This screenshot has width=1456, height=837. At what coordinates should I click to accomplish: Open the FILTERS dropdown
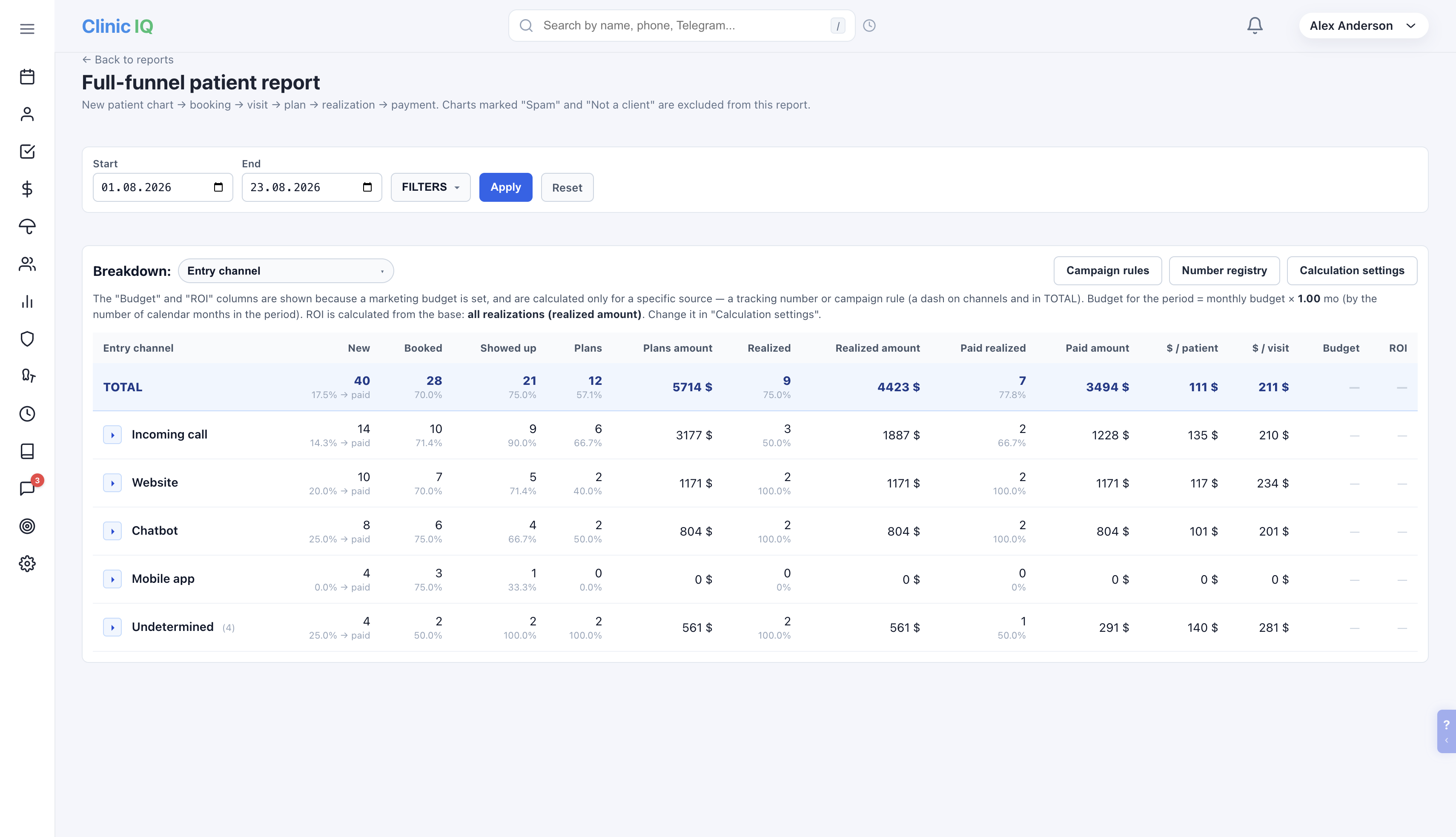[x=430, y=187]
